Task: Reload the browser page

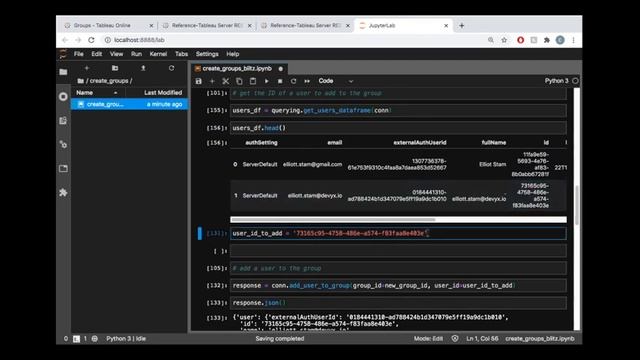Action: (91, 40)
